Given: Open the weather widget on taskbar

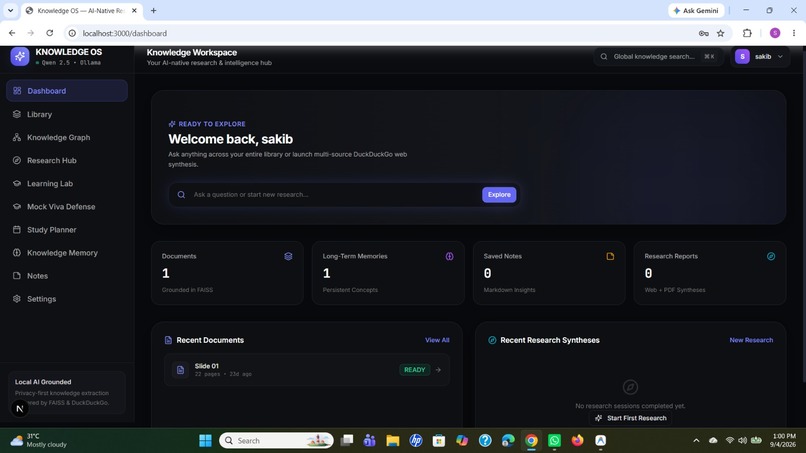Looking at the screenshot, I should coord(41,441).
